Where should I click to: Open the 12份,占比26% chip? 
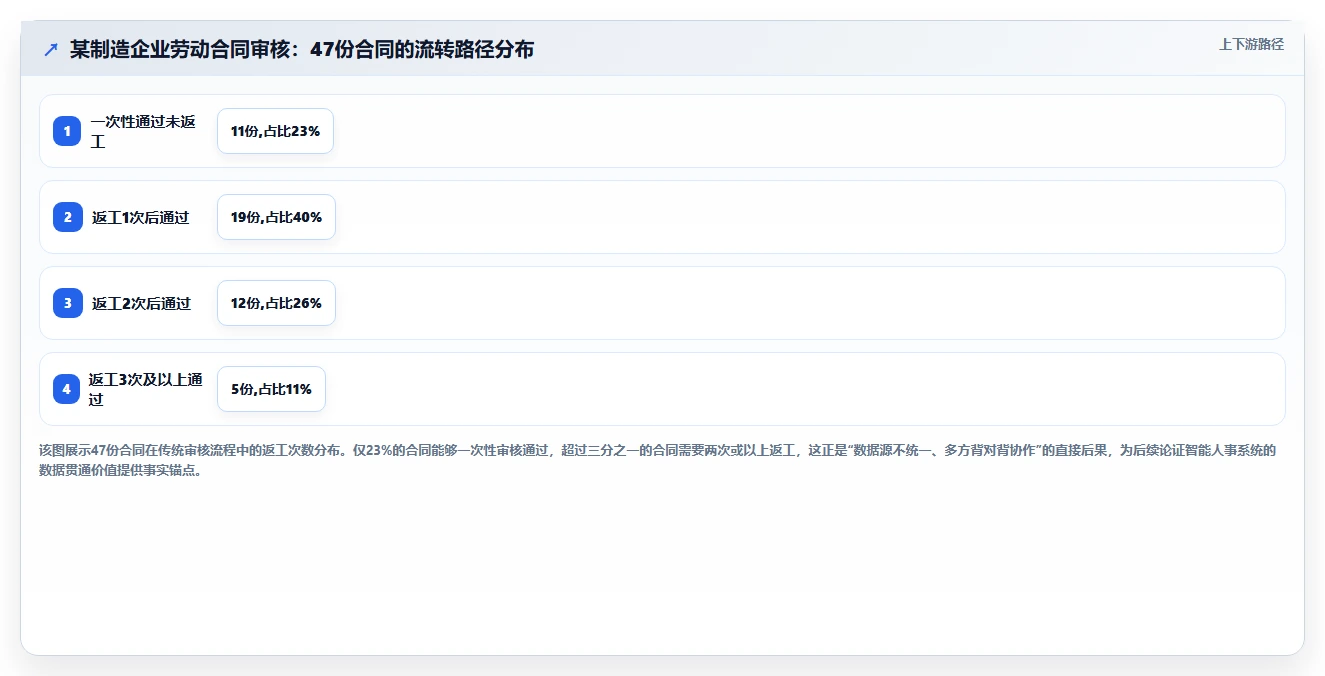click(276, 303)
